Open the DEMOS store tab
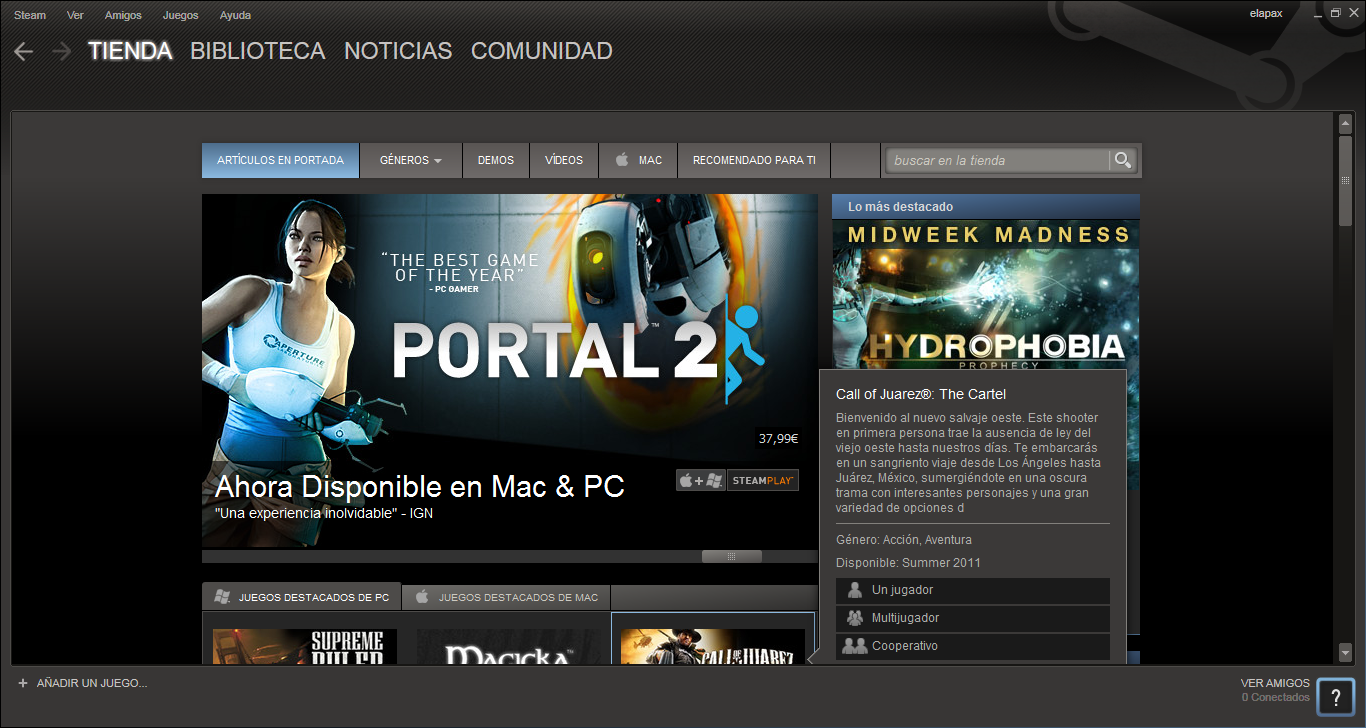 496,160
